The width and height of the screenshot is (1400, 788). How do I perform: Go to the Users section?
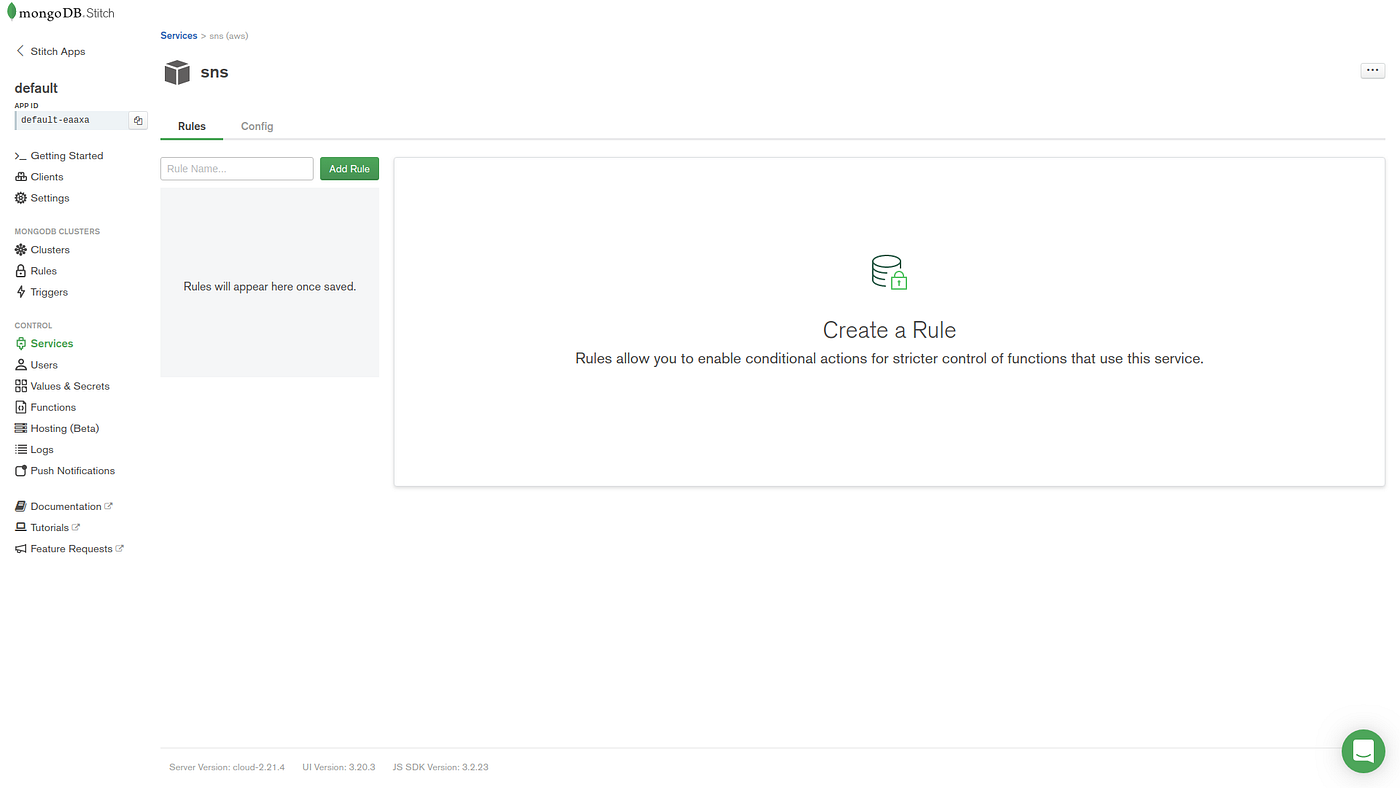click(42, 364)
